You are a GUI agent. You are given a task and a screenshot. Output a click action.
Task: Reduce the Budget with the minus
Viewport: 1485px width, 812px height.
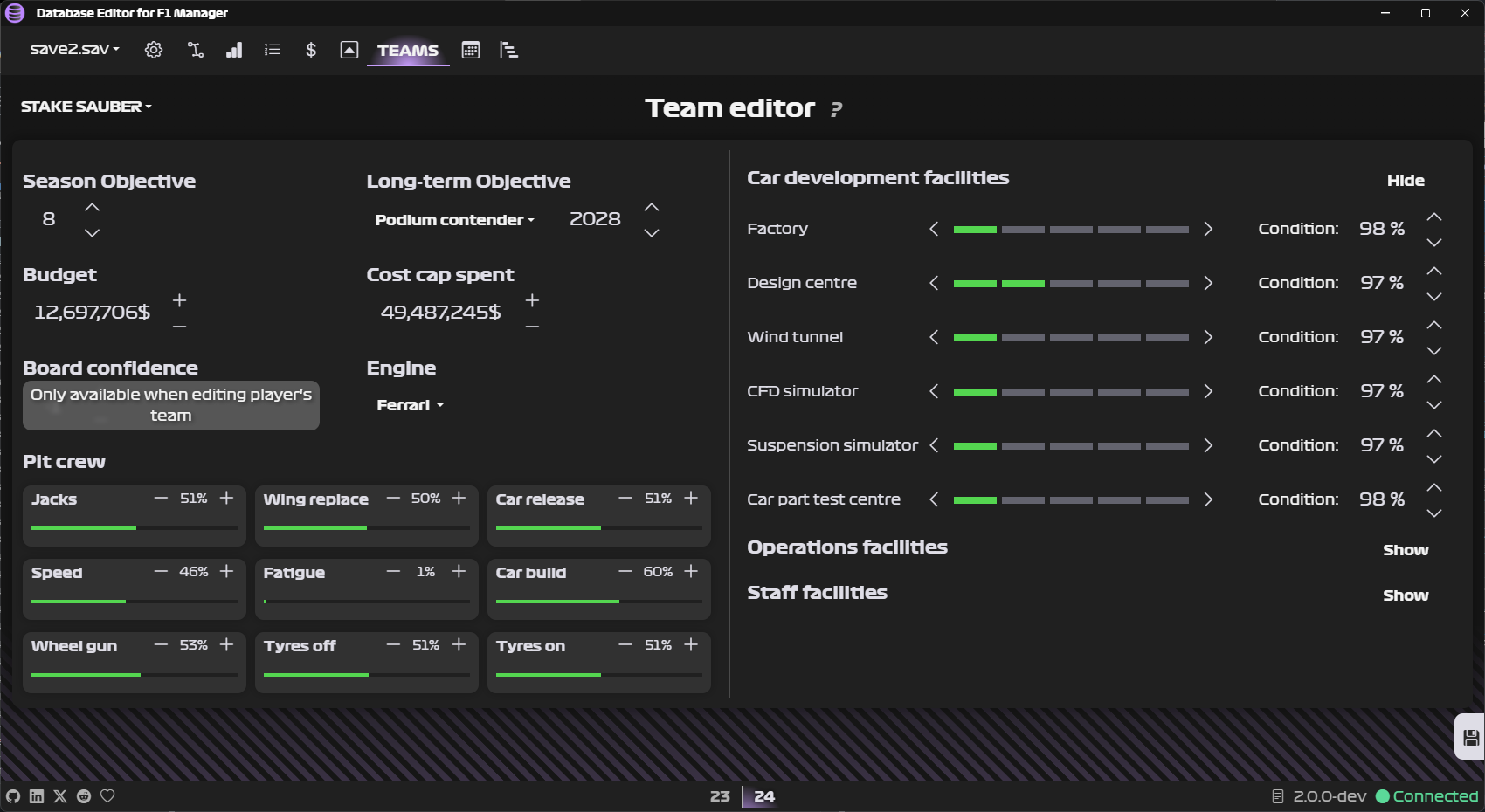coord(179,327)
